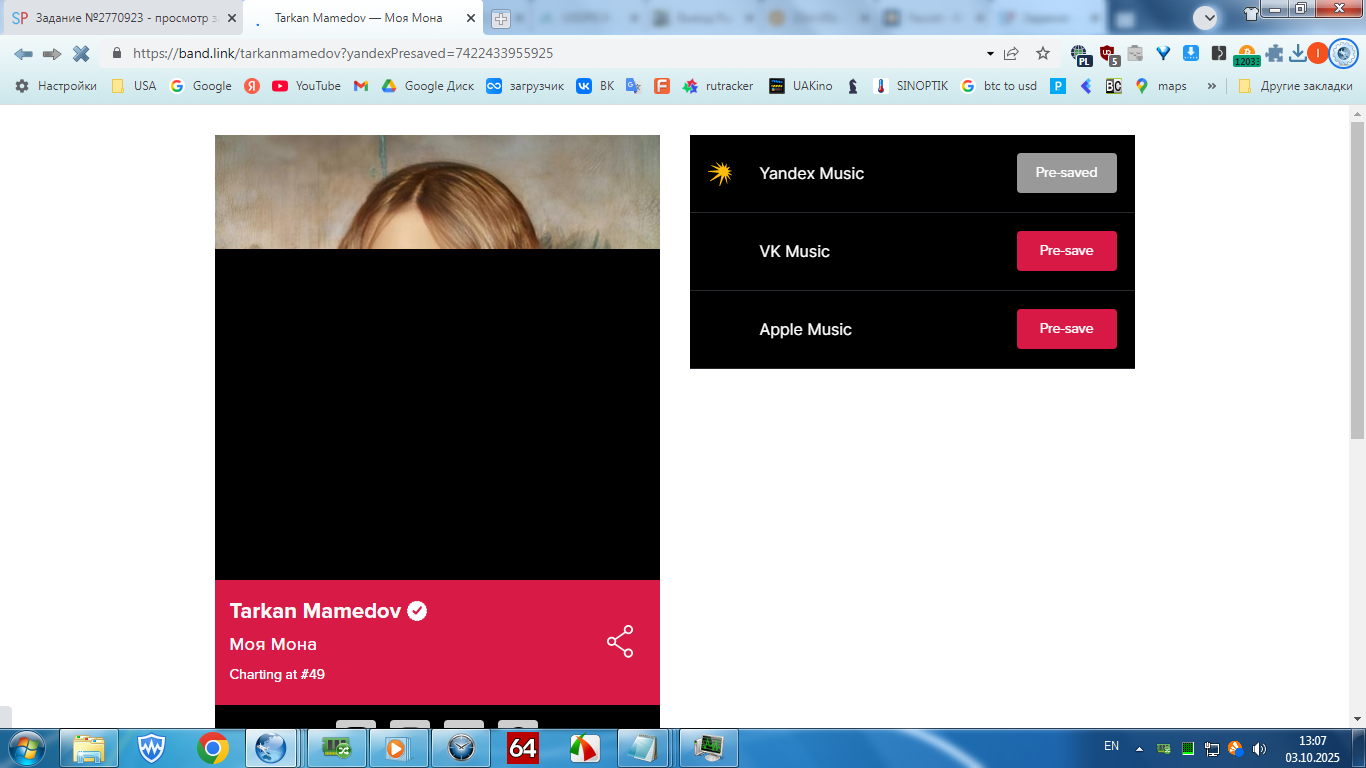This screenshot has width=1366, height=768.
Task: Click the share icon on artist card
Action: (x=620, y=642)
